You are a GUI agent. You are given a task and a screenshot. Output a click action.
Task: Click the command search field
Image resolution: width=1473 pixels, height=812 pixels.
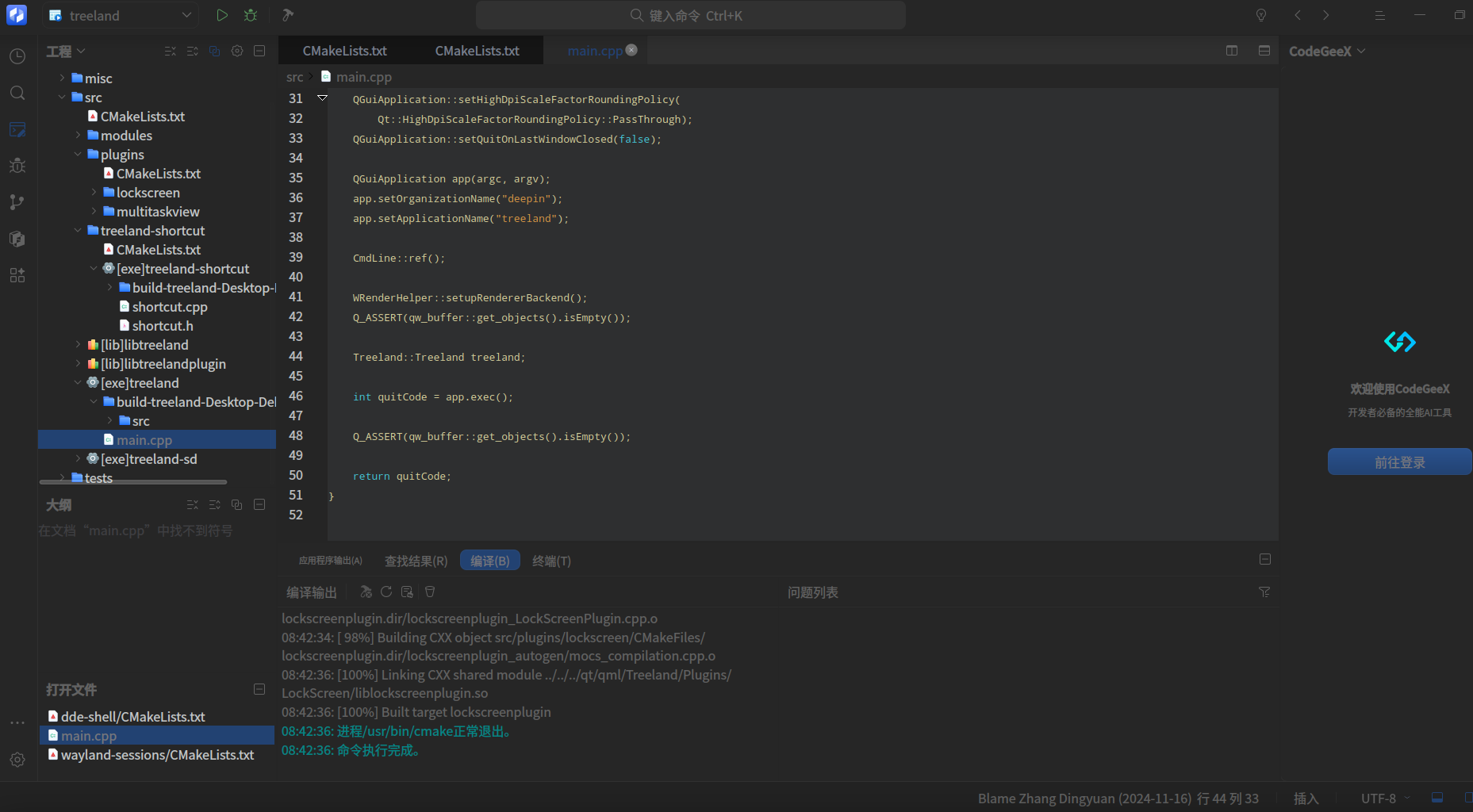[x=690, y=15]
